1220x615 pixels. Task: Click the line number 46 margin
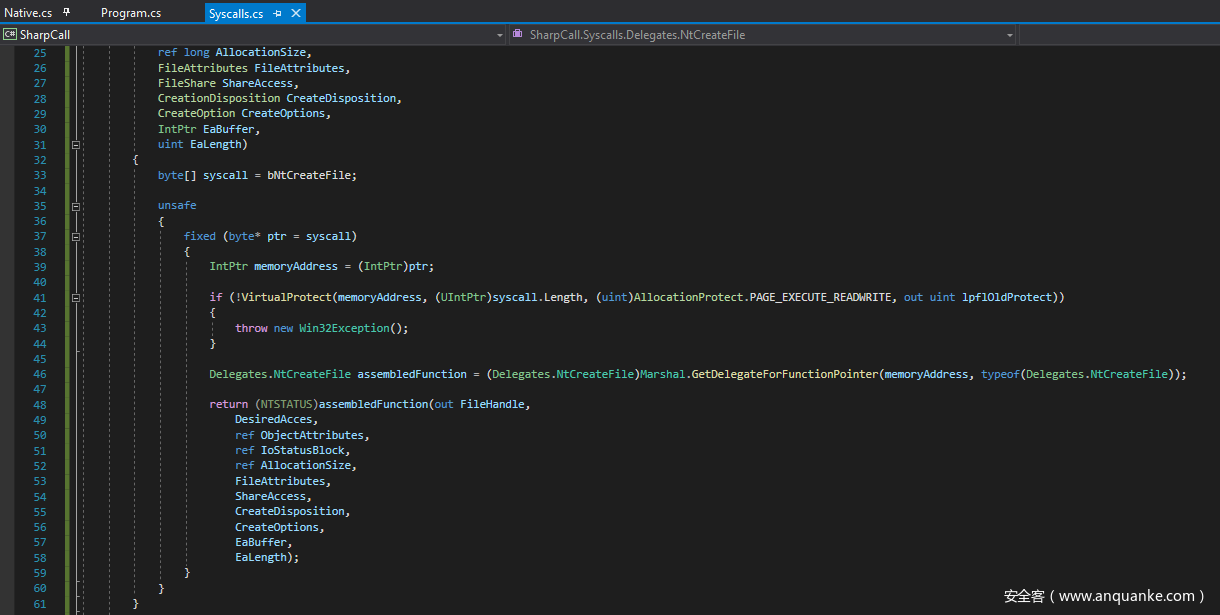(x=39, y=374)
